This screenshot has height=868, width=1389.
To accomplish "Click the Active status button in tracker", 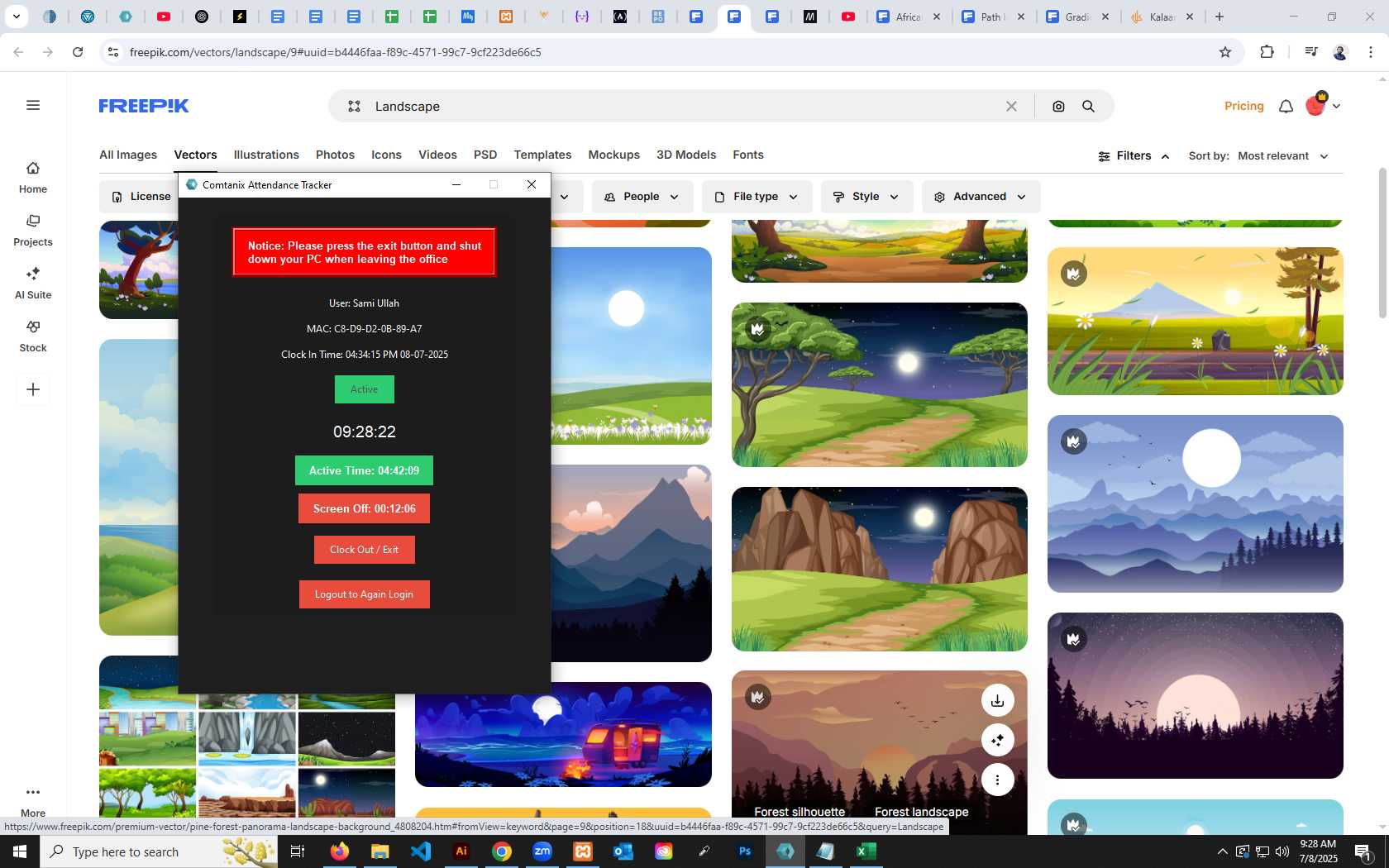I will tap(364, 389).
